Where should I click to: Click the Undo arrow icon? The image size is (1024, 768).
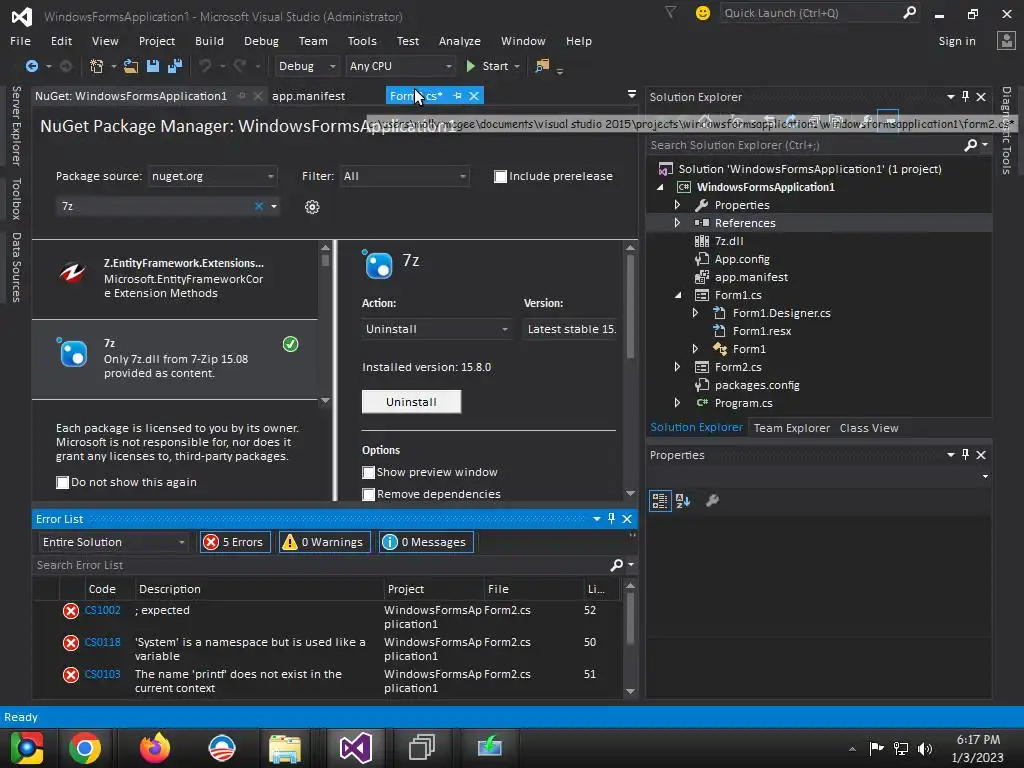pyautogui.click(x=205, y=66)
